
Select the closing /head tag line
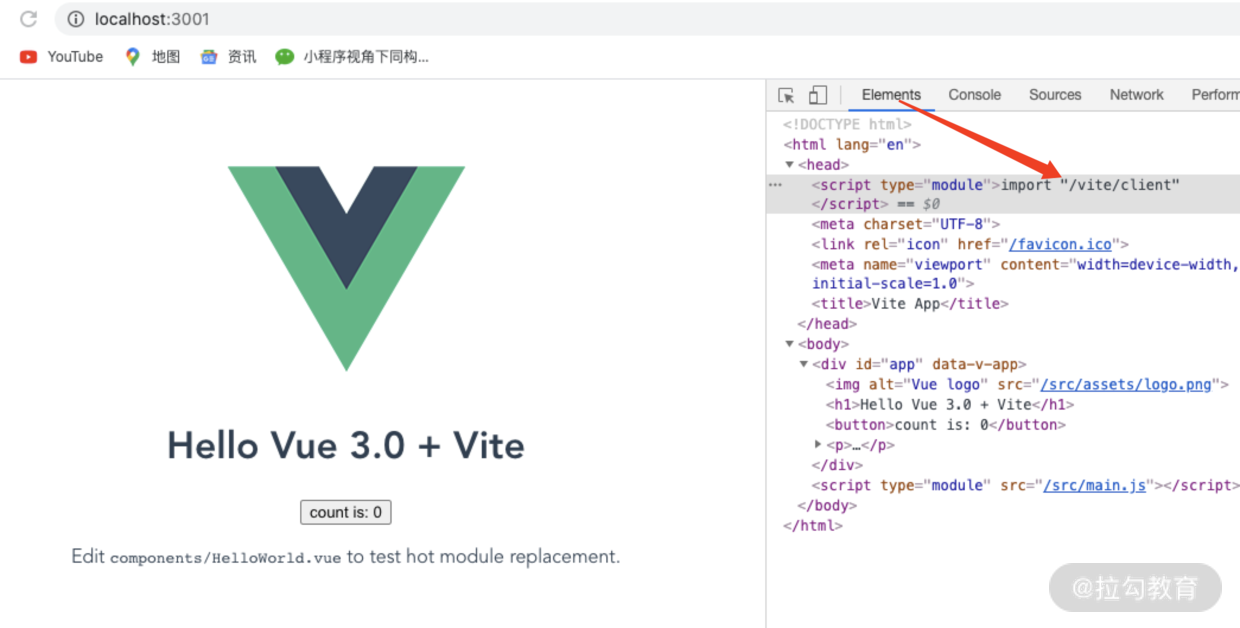pos(827,325)
